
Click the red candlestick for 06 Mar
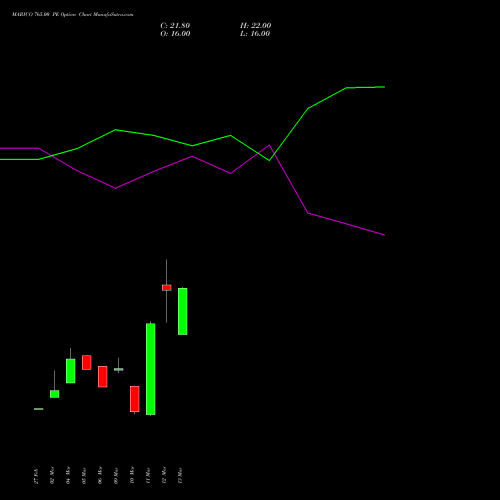(x=103, y=377)
